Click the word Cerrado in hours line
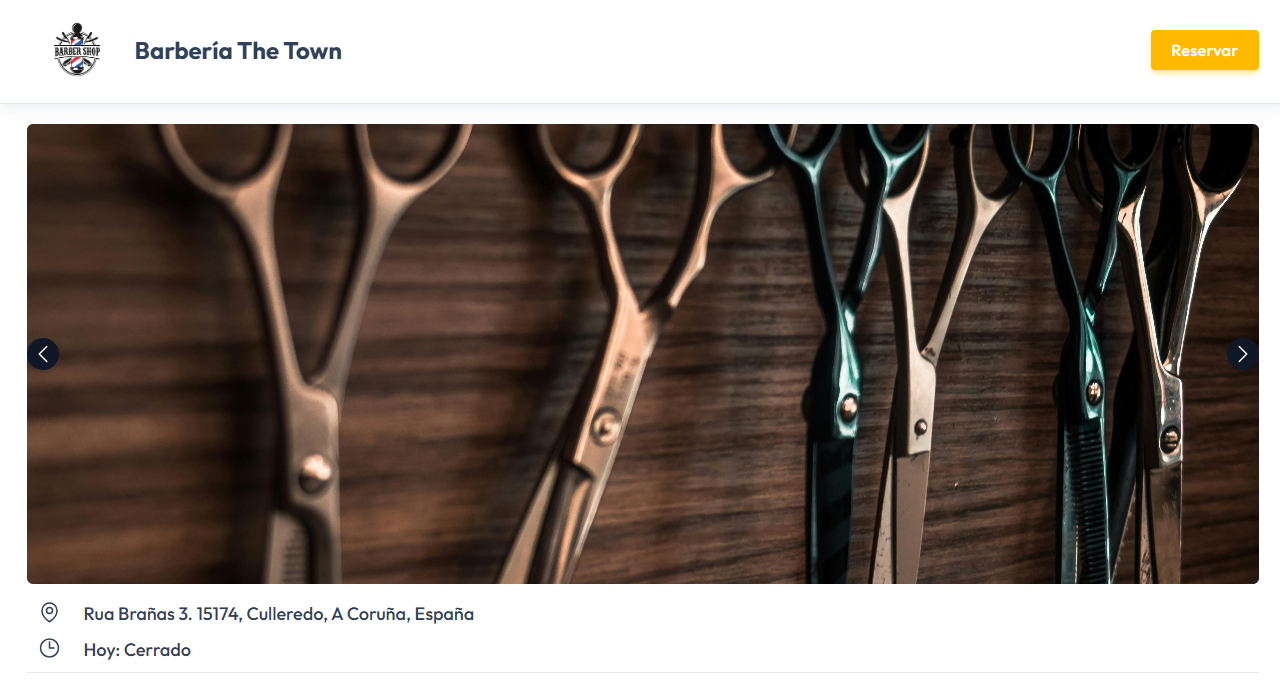The image size is (1280, 700). 157,650
